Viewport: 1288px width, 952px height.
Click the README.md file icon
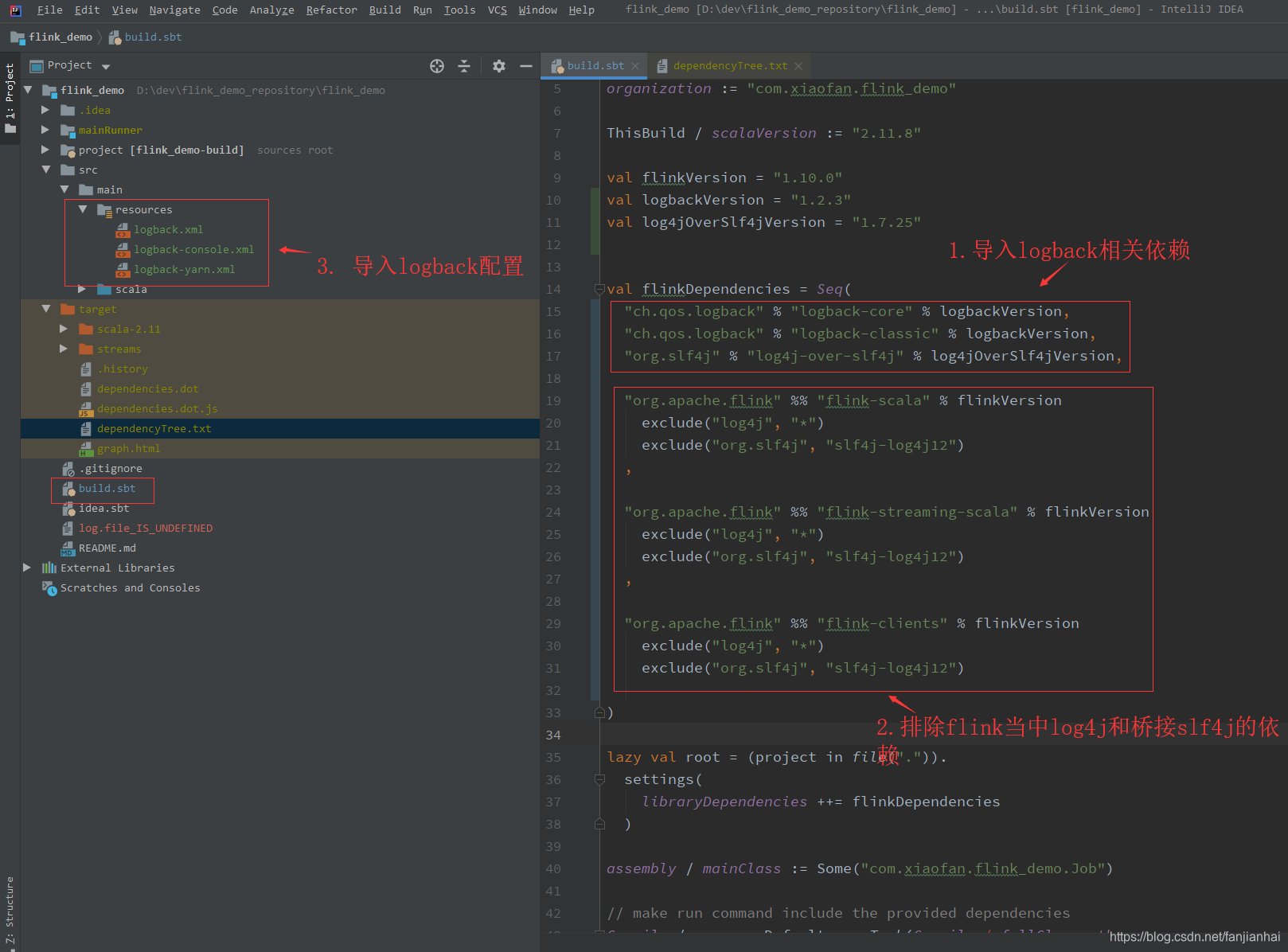(68, 548)
